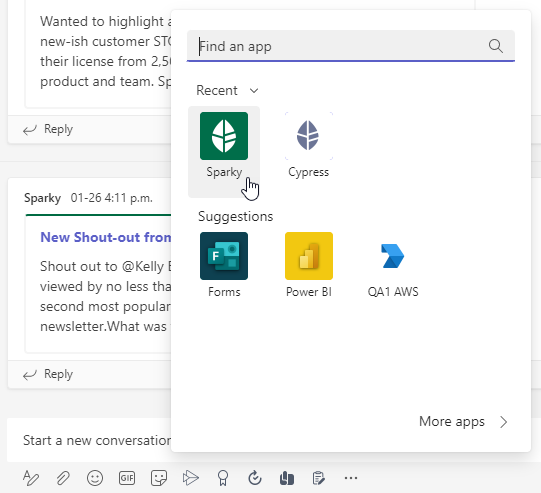Click the More apps chevron arrow
The image size is (541, 493).
point(504,422)
